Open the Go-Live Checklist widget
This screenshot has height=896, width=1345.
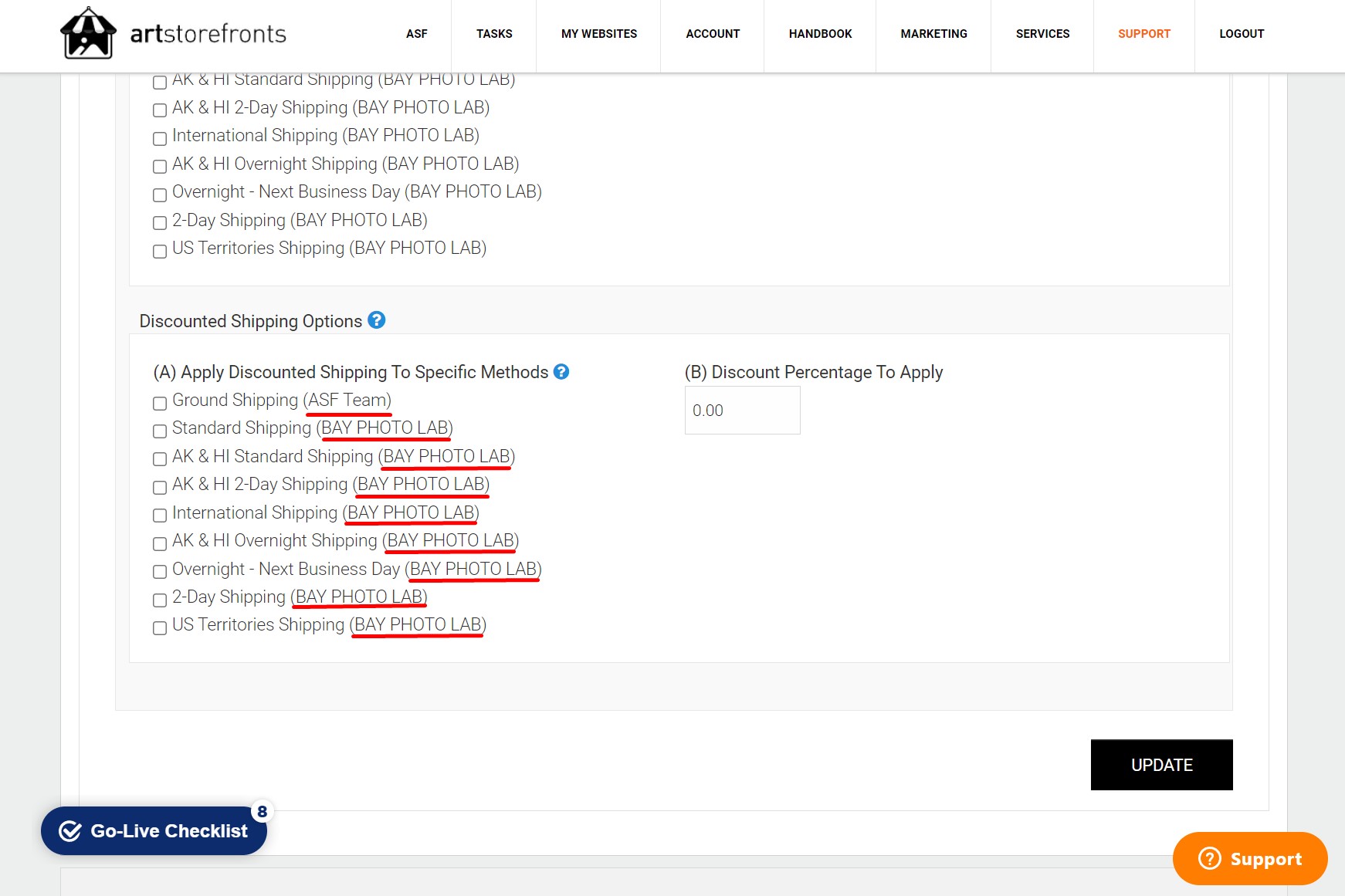coord(154,831)
